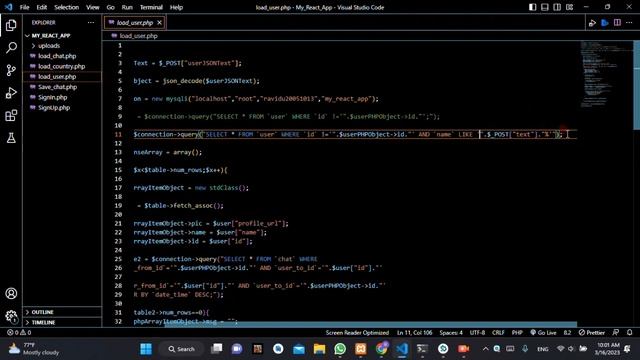The width and height of the screenshot is (640, 360).
Task: Select the load_user.php editor tab
Action: (135, 22)
